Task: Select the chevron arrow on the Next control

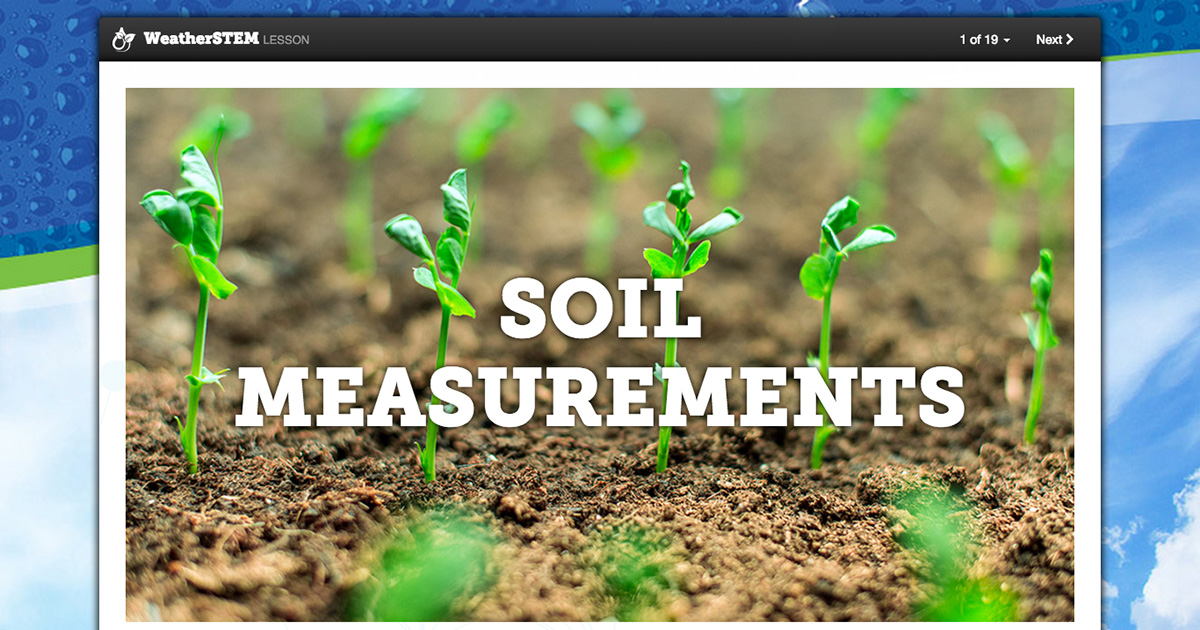Action: (x=1069, y=40)
